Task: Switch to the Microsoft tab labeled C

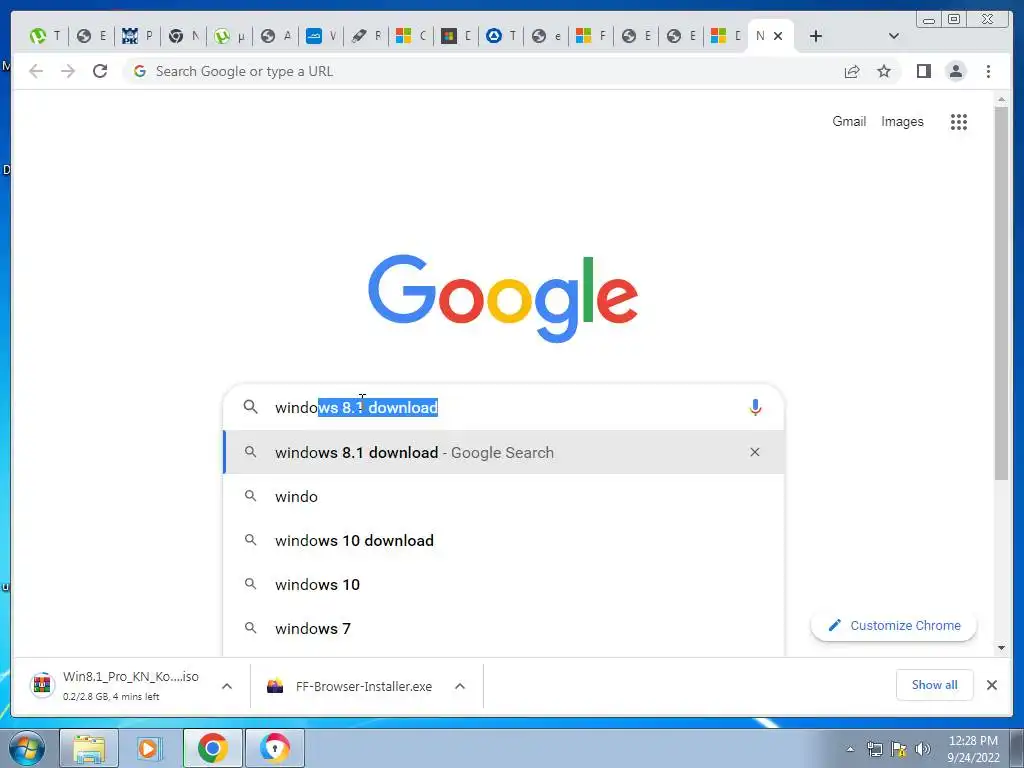Action: 411,36
